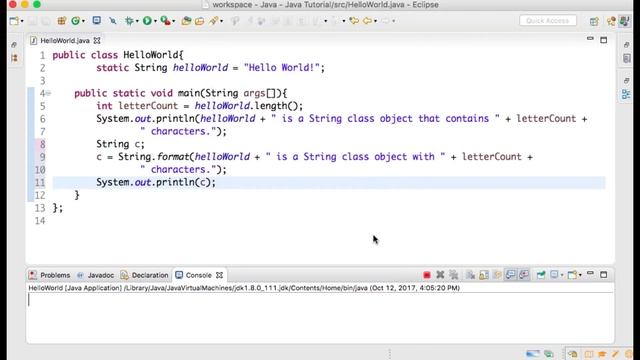
Task: Click the Package Explorer icon in left sidebar
Action: coord(15,58)
